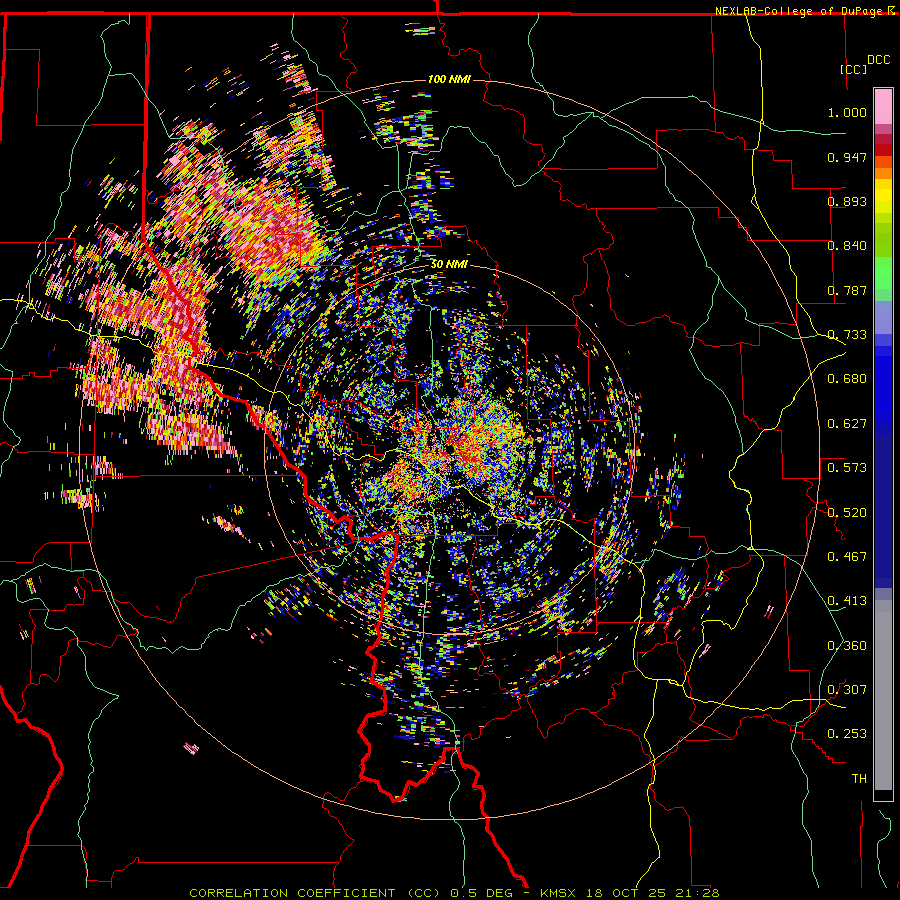Pick the pink segment of the color bar
Screen dimensions: 900x900
[883, 106]
